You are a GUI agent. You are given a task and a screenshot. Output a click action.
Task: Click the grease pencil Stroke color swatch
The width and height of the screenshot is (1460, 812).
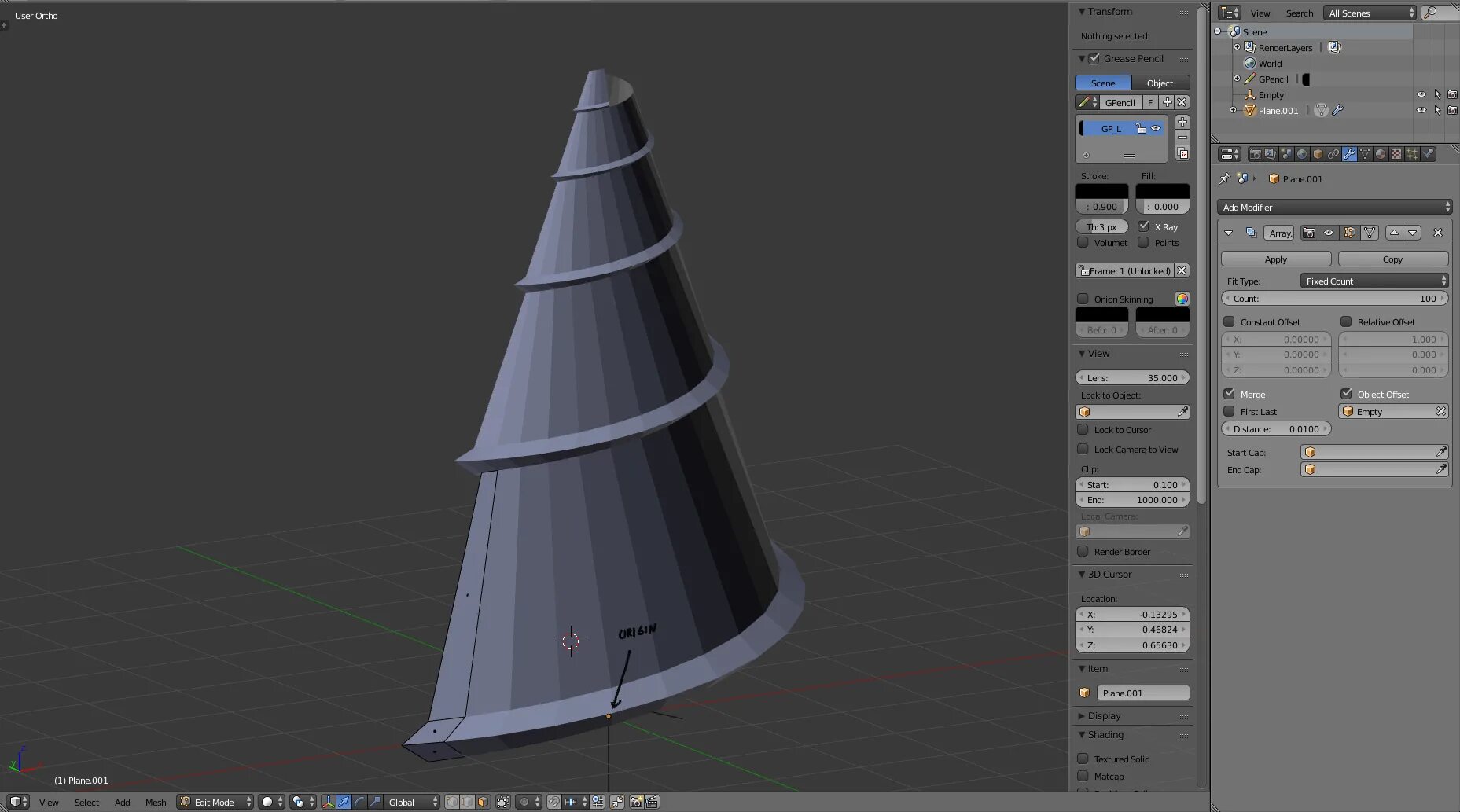click(1101, 191)
